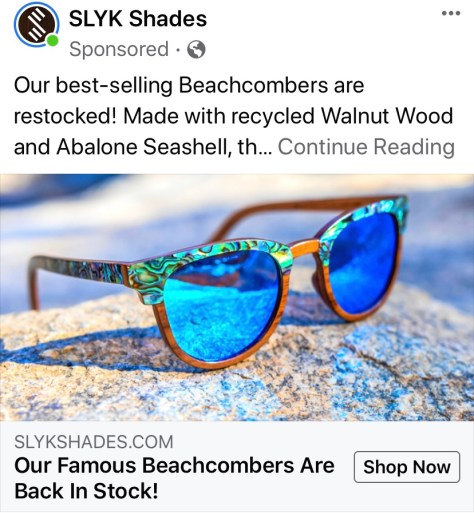Image resolution: width=474 pixels, height=515 pixels.
Task: Click the Back In Stock! headline line
Action: [x=86, y=491]
